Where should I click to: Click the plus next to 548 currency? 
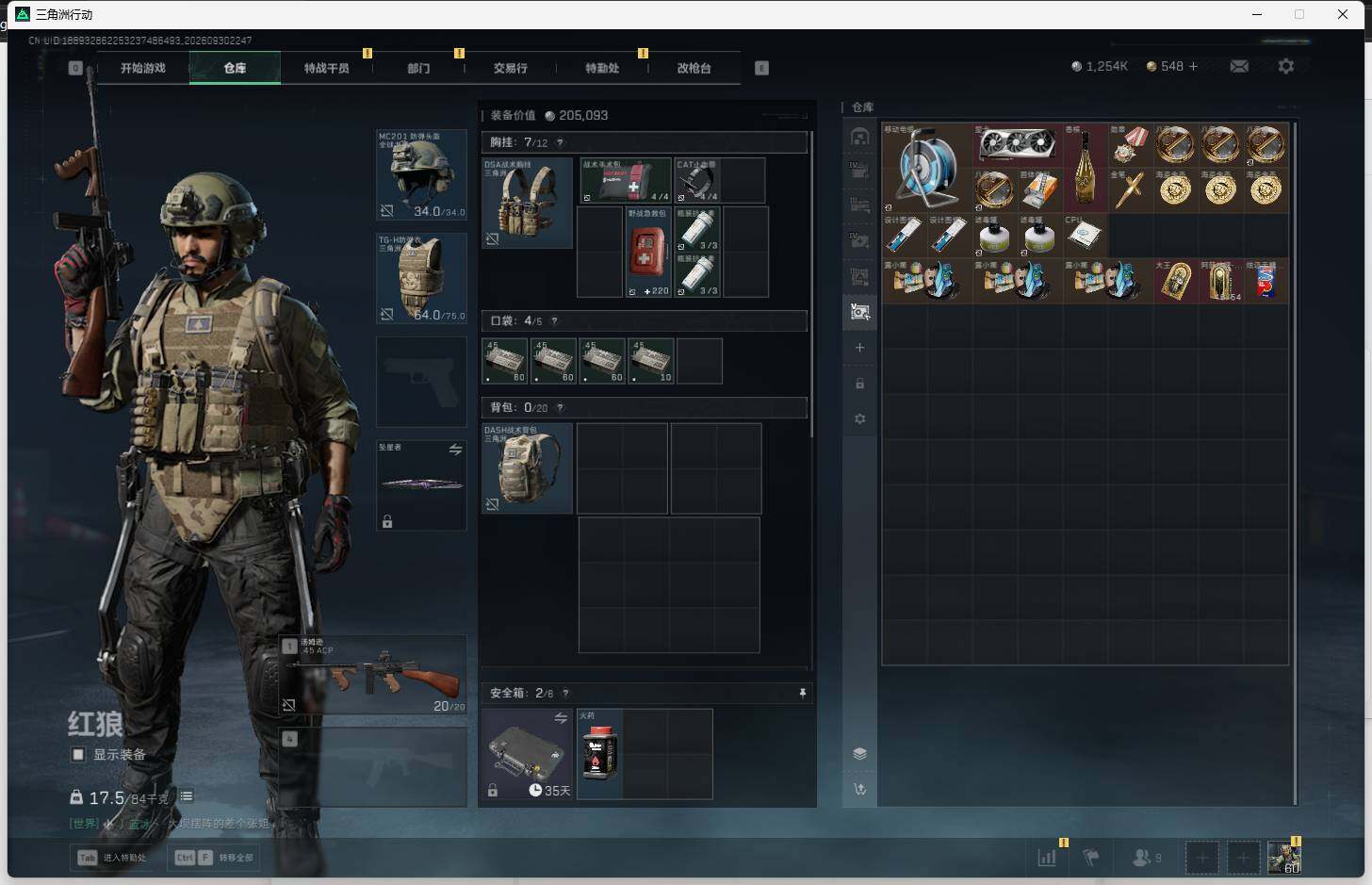[x=1193, y=66]
